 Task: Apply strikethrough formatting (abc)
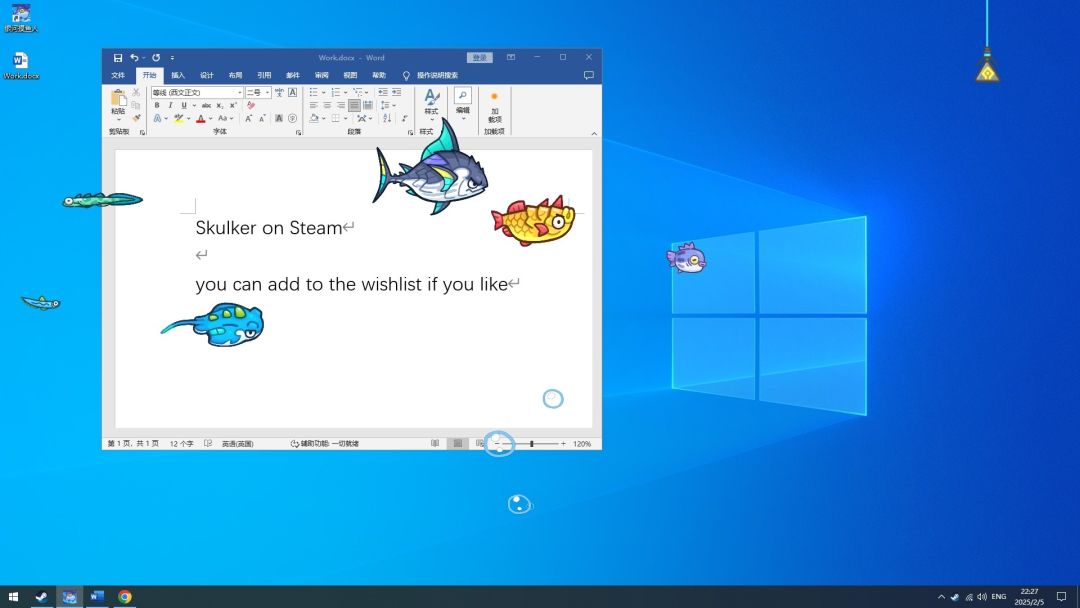[x=206, y=105]
